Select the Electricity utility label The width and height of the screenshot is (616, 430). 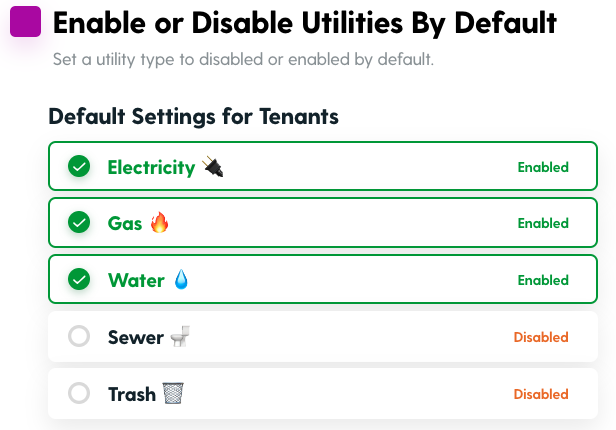pos(152,168)
